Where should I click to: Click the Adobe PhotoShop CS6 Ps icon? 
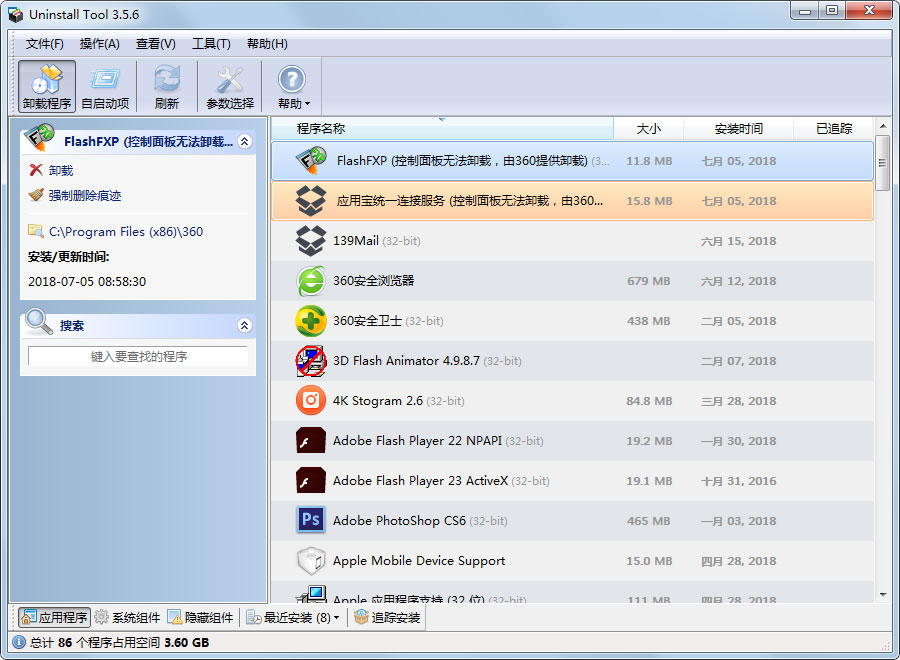click(x=311, y=521)
